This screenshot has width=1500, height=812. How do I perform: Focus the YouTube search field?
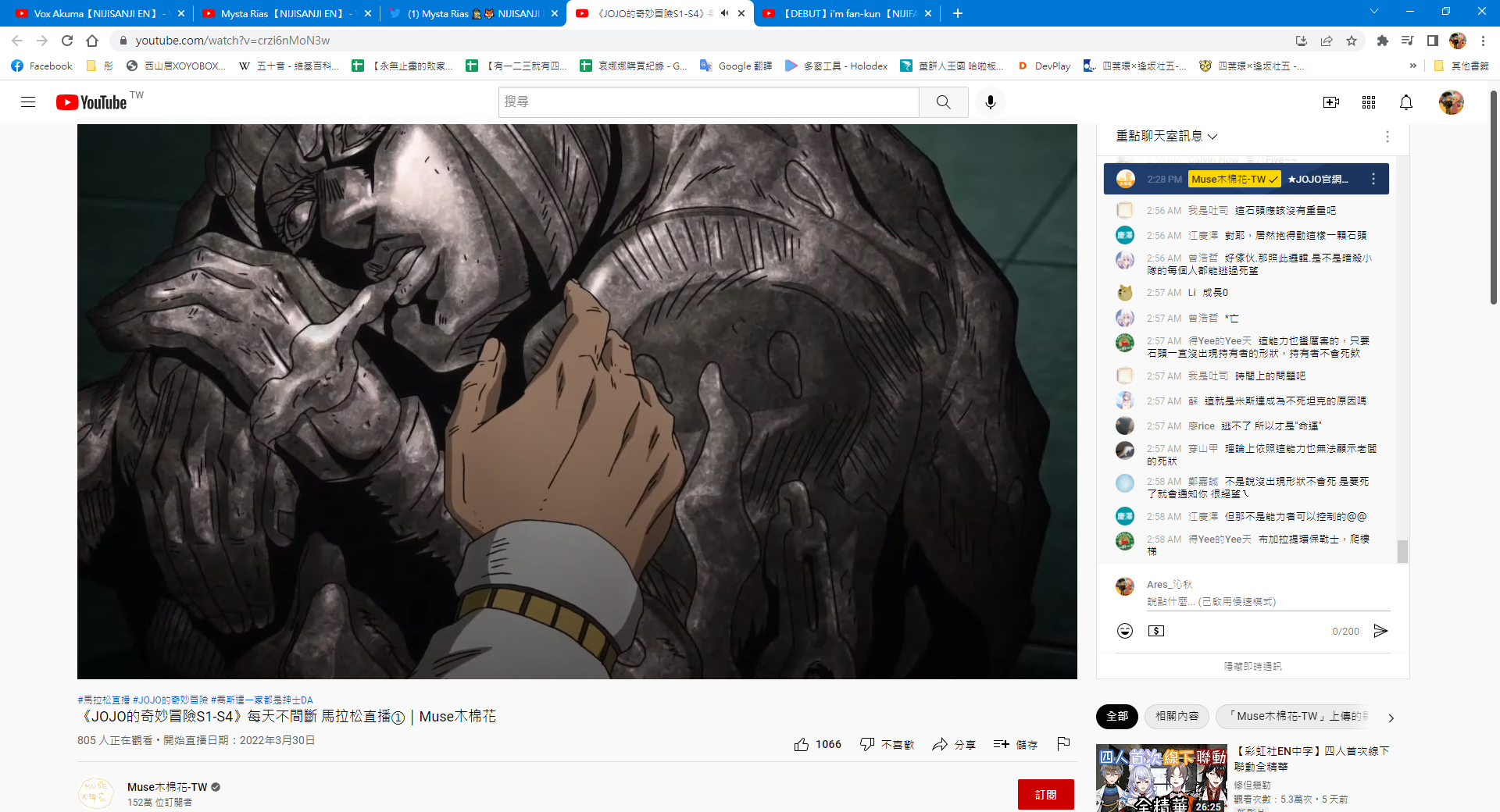click(709, 102)
